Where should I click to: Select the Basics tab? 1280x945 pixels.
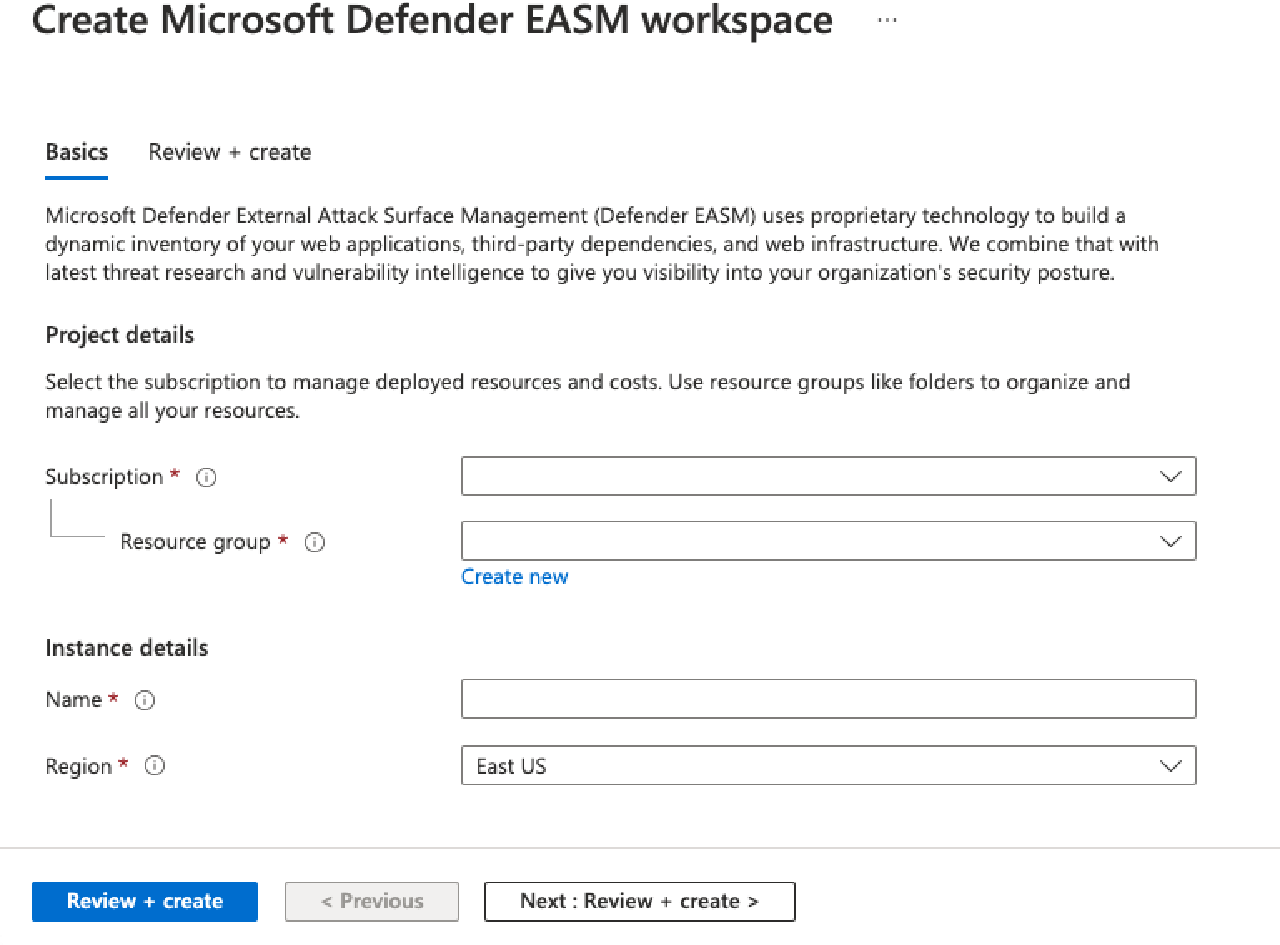(x=76, y=152)
